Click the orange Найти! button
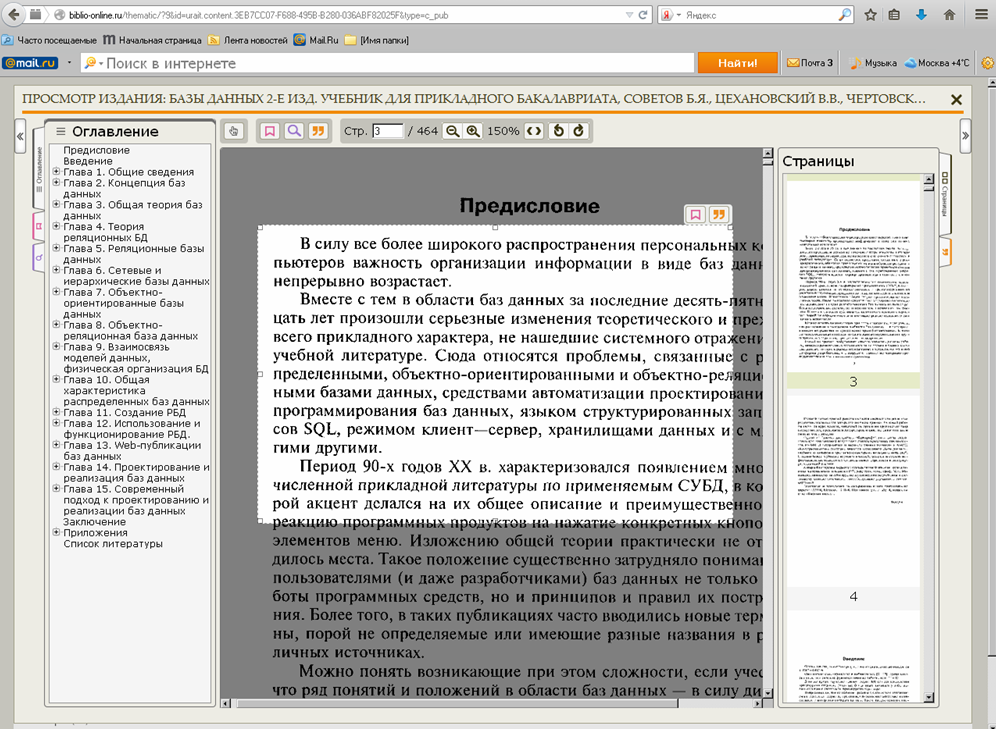The width and height of the screenshot is (996, 729). click(x=737, y=63)
